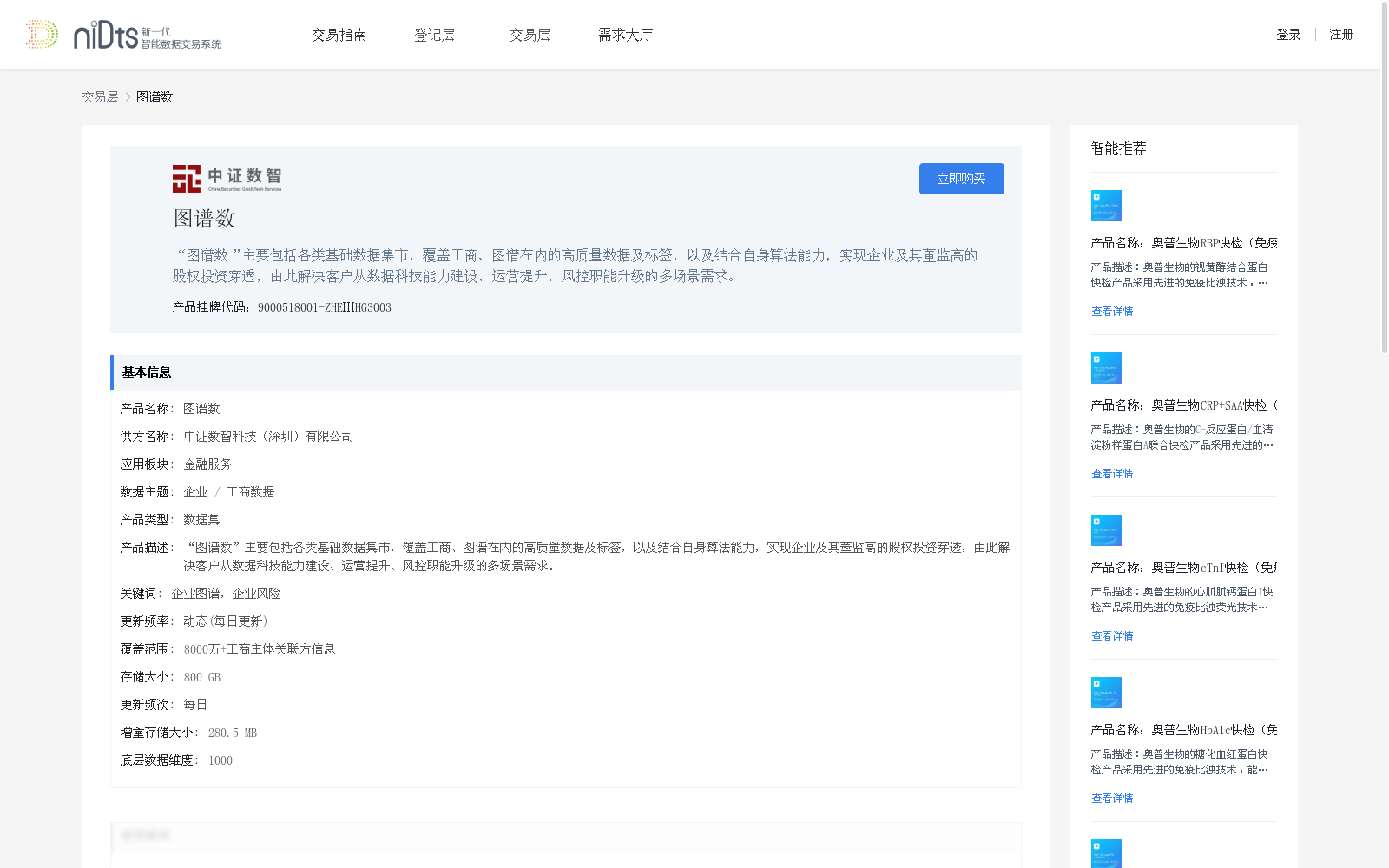
Task: Click product name 奥普生物CRP+SAA快检
Action: pos(1184,405)
